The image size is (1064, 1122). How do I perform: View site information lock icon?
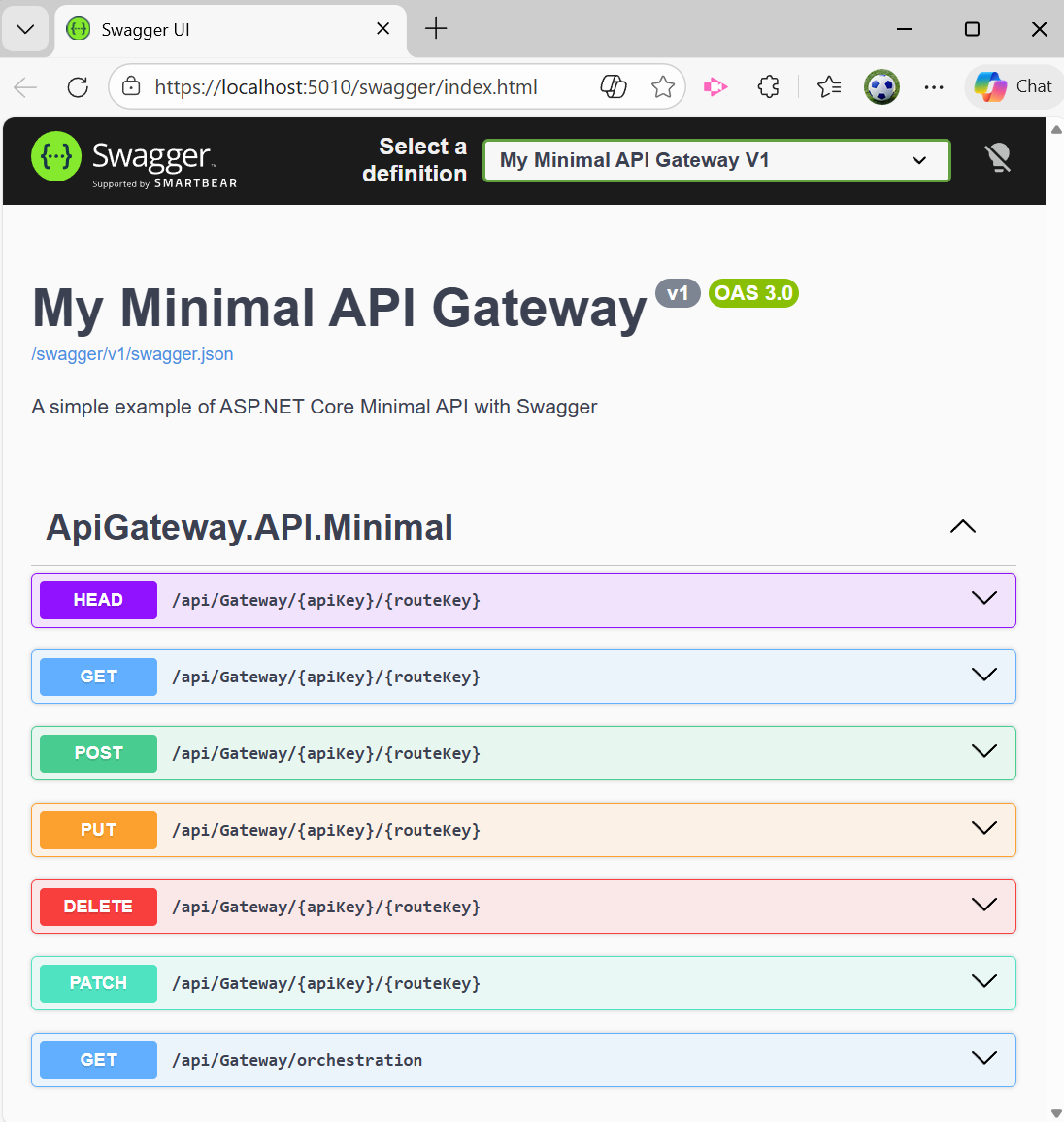[131, 86]
